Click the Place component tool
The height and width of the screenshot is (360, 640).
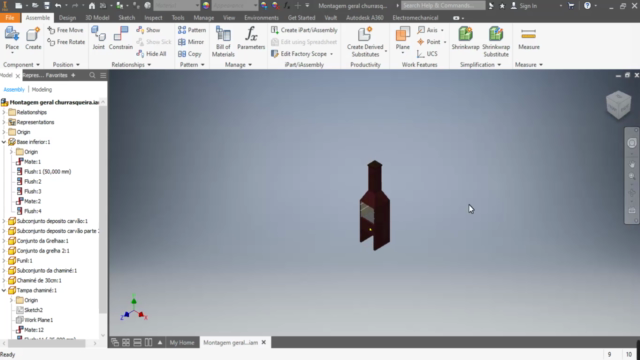(12, 39)
